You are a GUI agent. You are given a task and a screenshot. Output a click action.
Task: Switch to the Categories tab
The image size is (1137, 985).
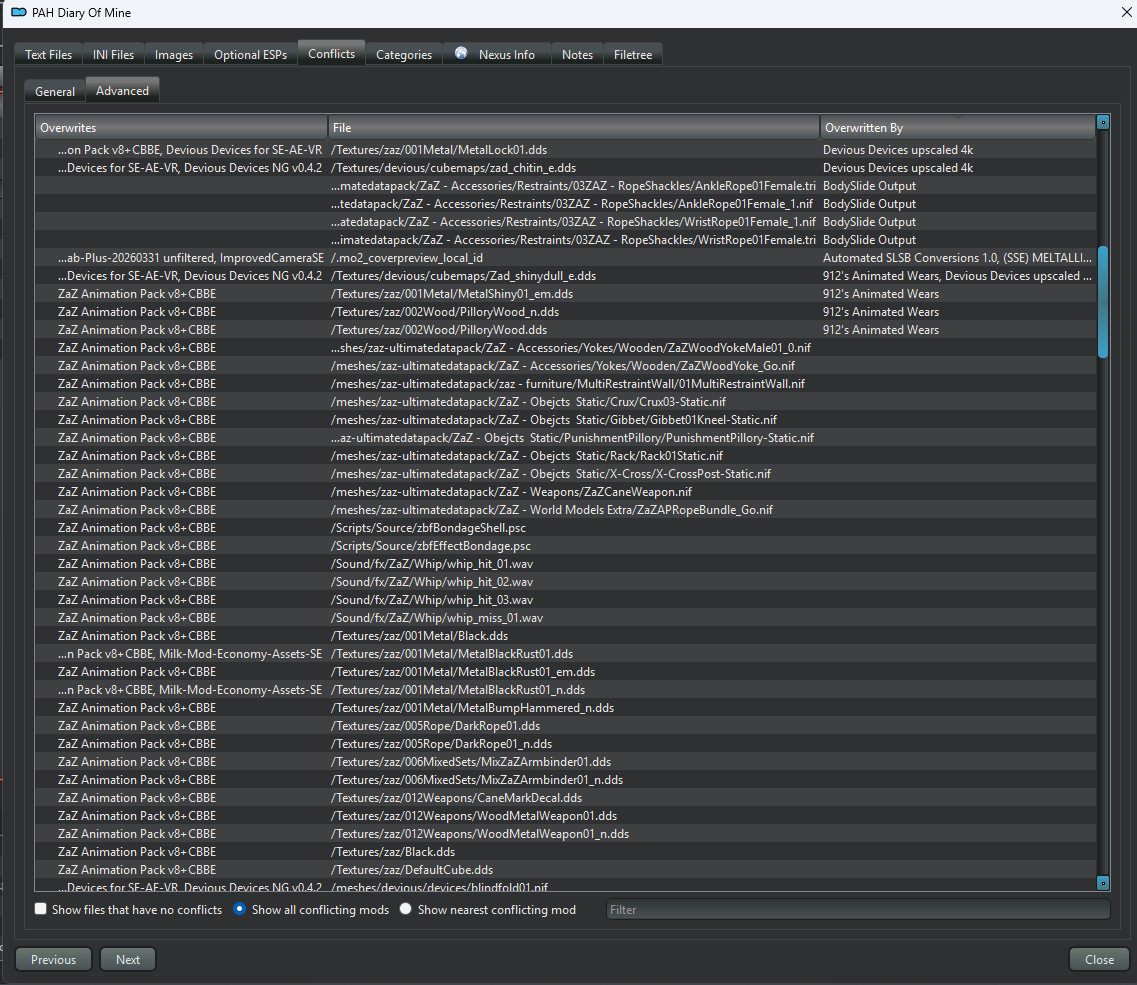[404, 54]
